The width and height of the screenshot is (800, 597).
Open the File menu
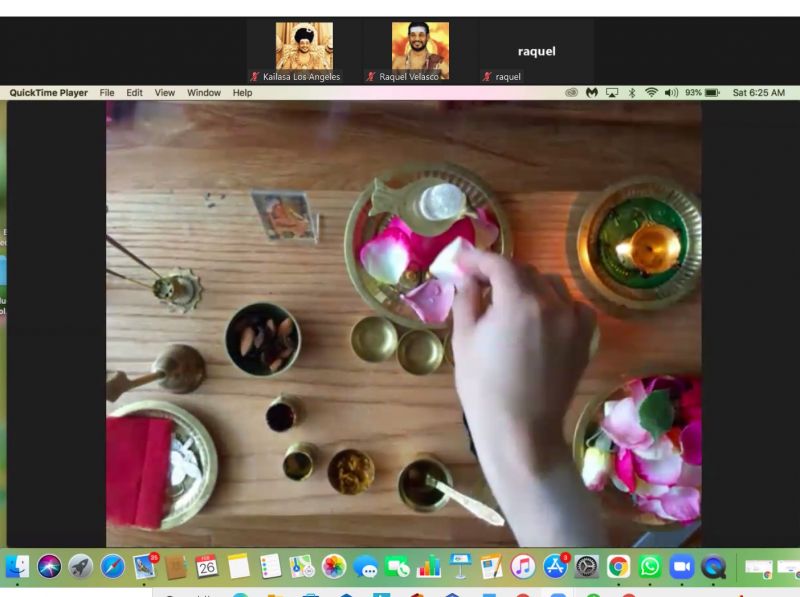coord(107,93)
